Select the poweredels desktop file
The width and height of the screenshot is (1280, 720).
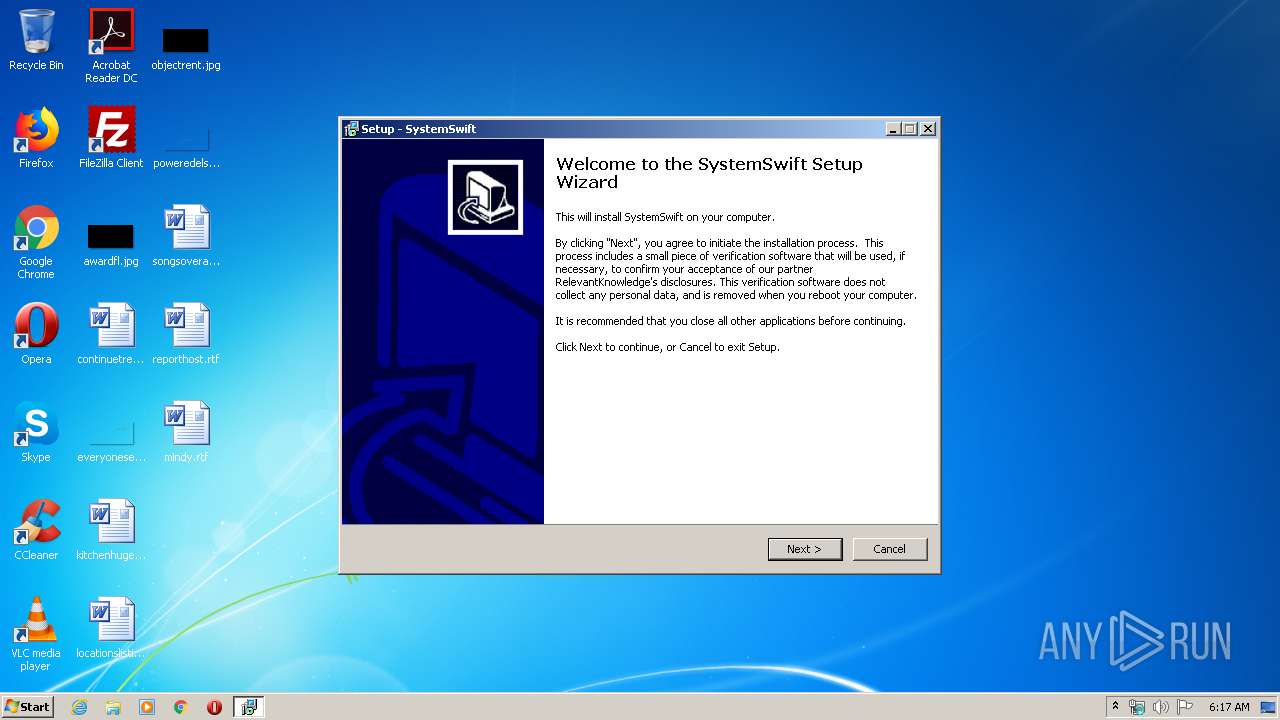click(x=186, y=146)
